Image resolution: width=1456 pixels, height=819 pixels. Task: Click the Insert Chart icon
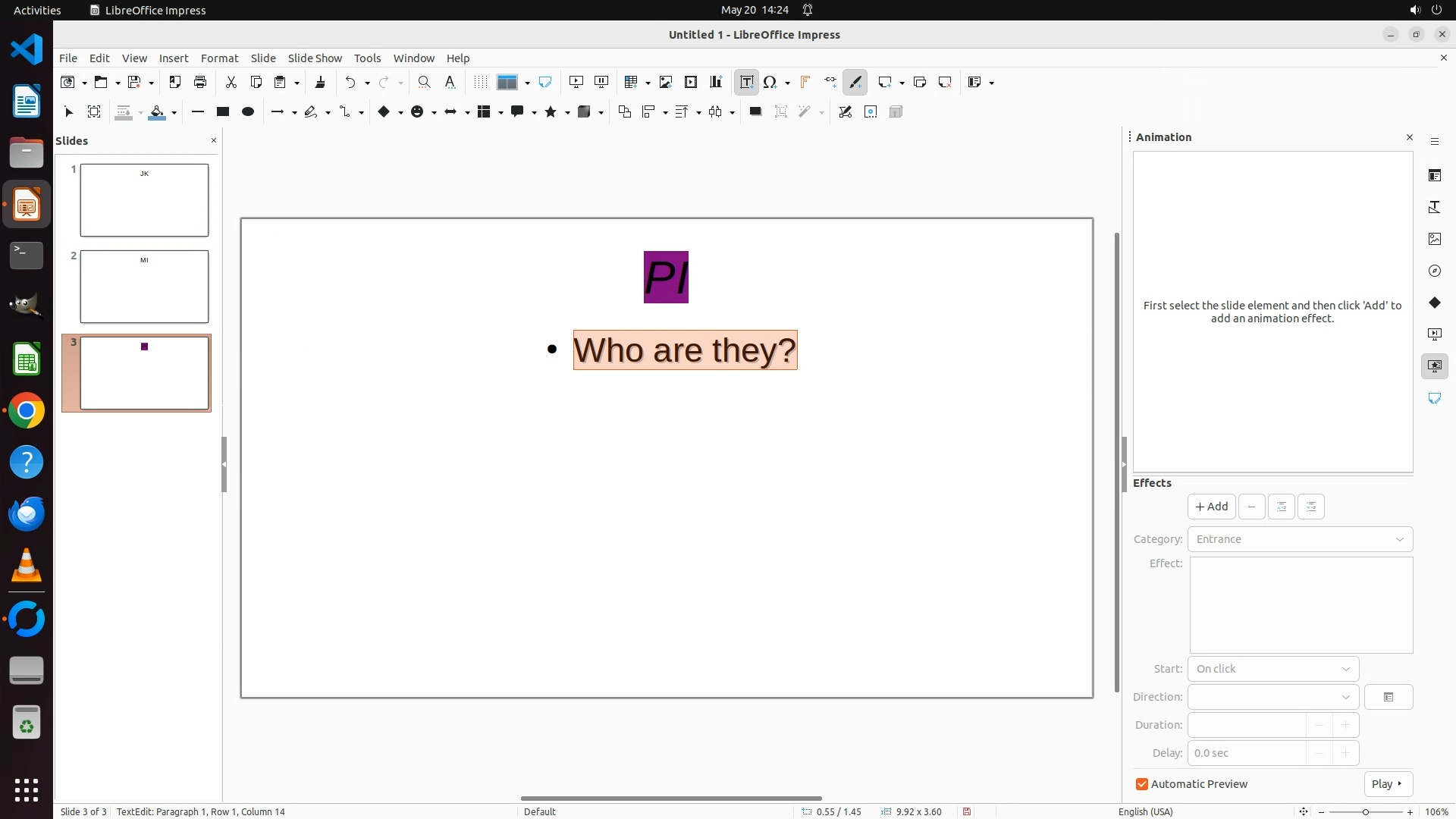click(716, 83)
